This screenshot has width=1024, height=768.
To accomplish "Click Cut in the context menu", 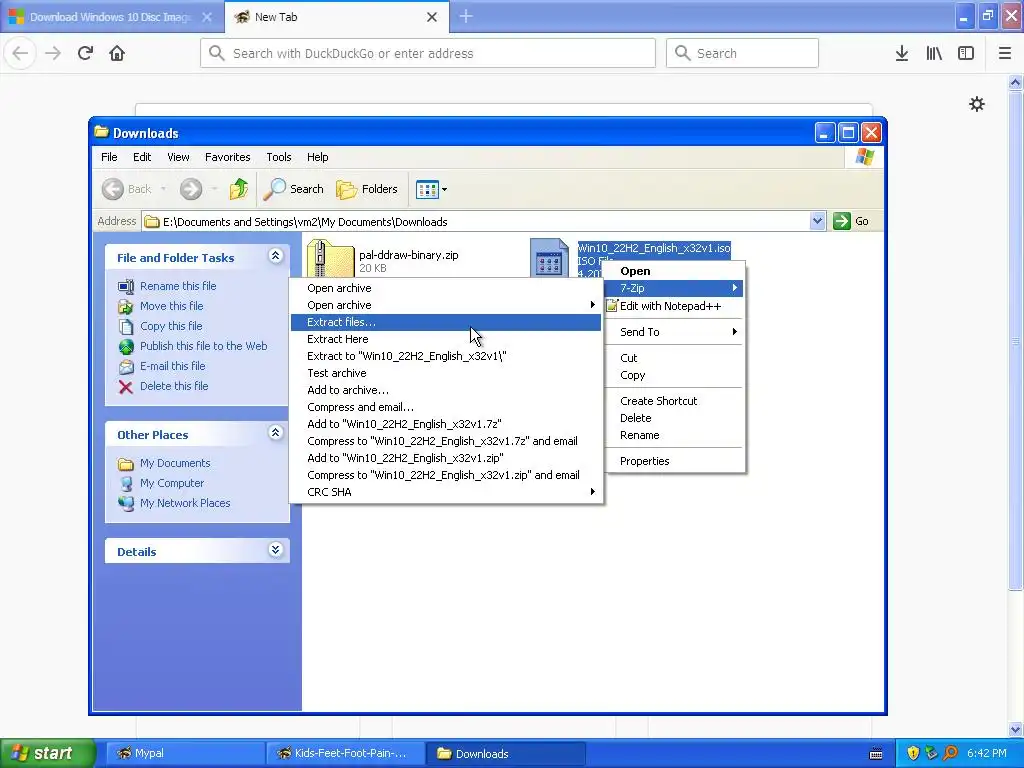I will coord(675,358).
